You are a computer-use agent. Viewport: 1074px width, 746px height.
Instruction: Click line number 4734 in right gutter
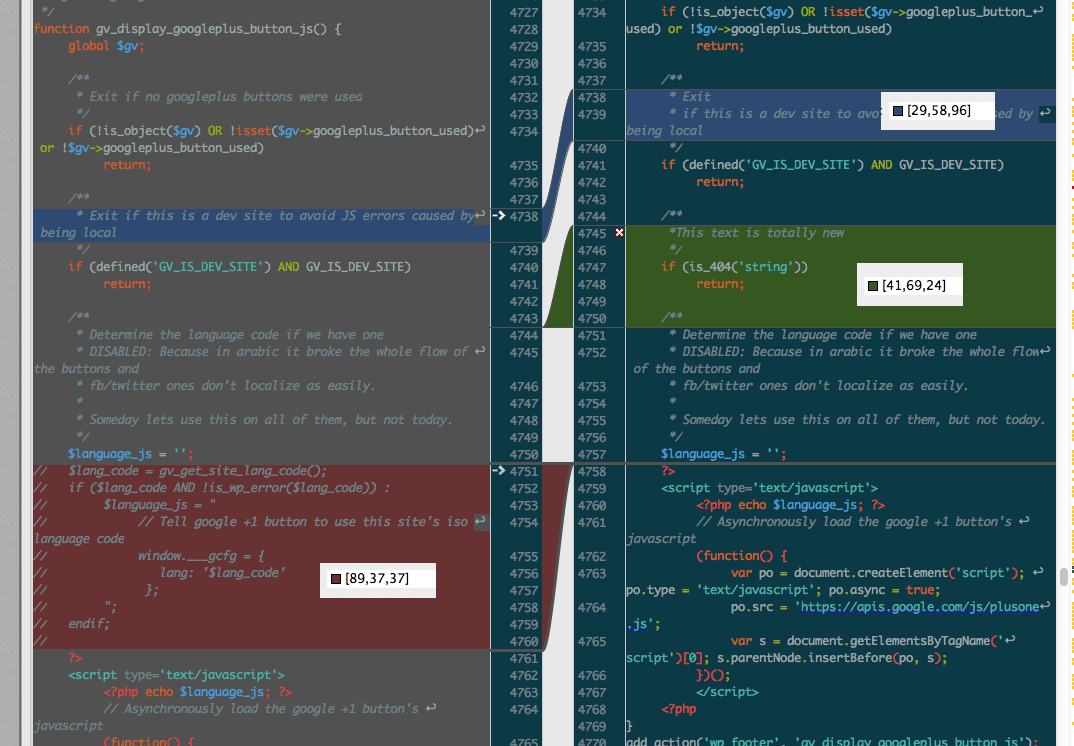coord(592,12)
